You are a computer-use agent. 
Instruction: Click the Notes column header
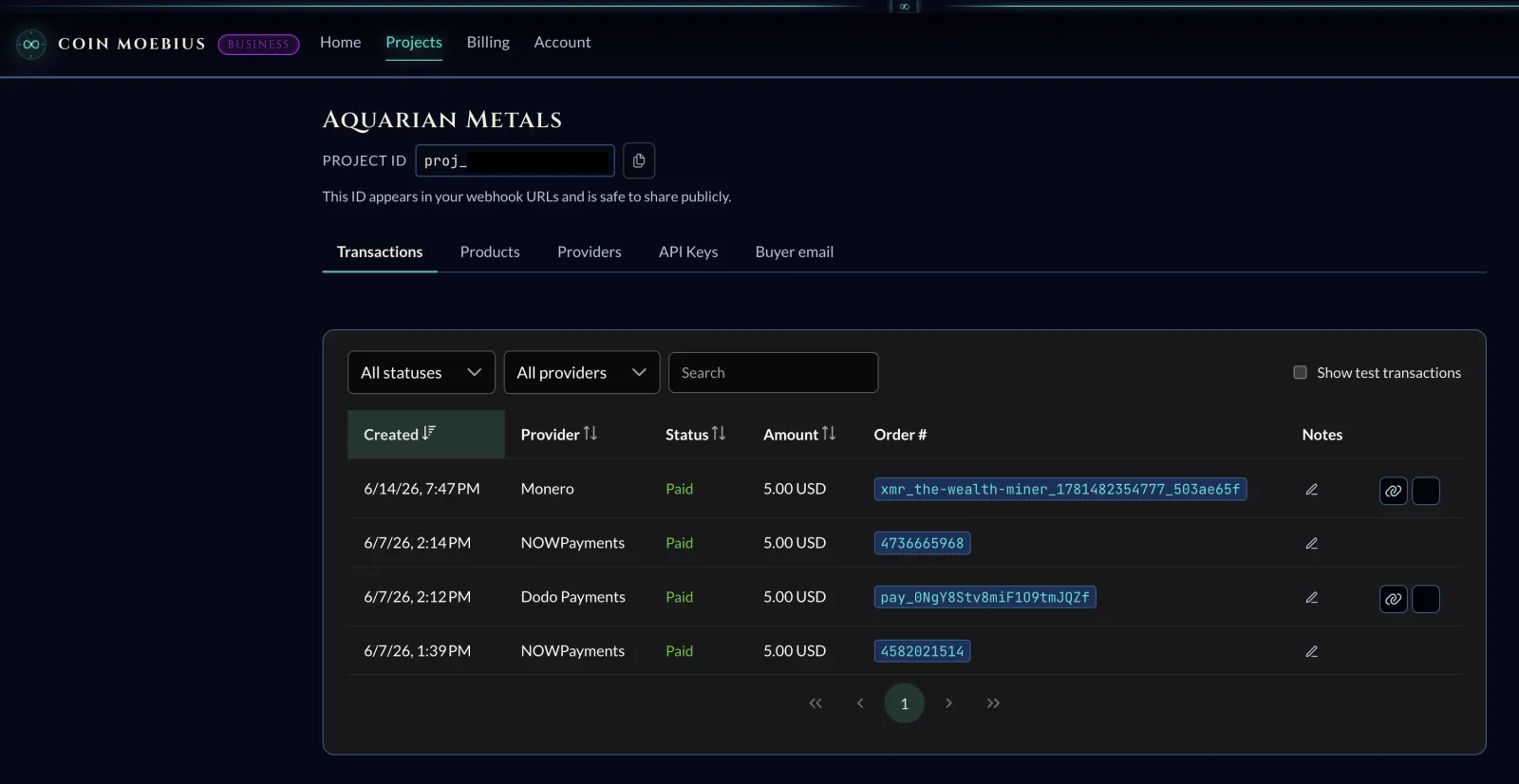tap(1322, 435)
